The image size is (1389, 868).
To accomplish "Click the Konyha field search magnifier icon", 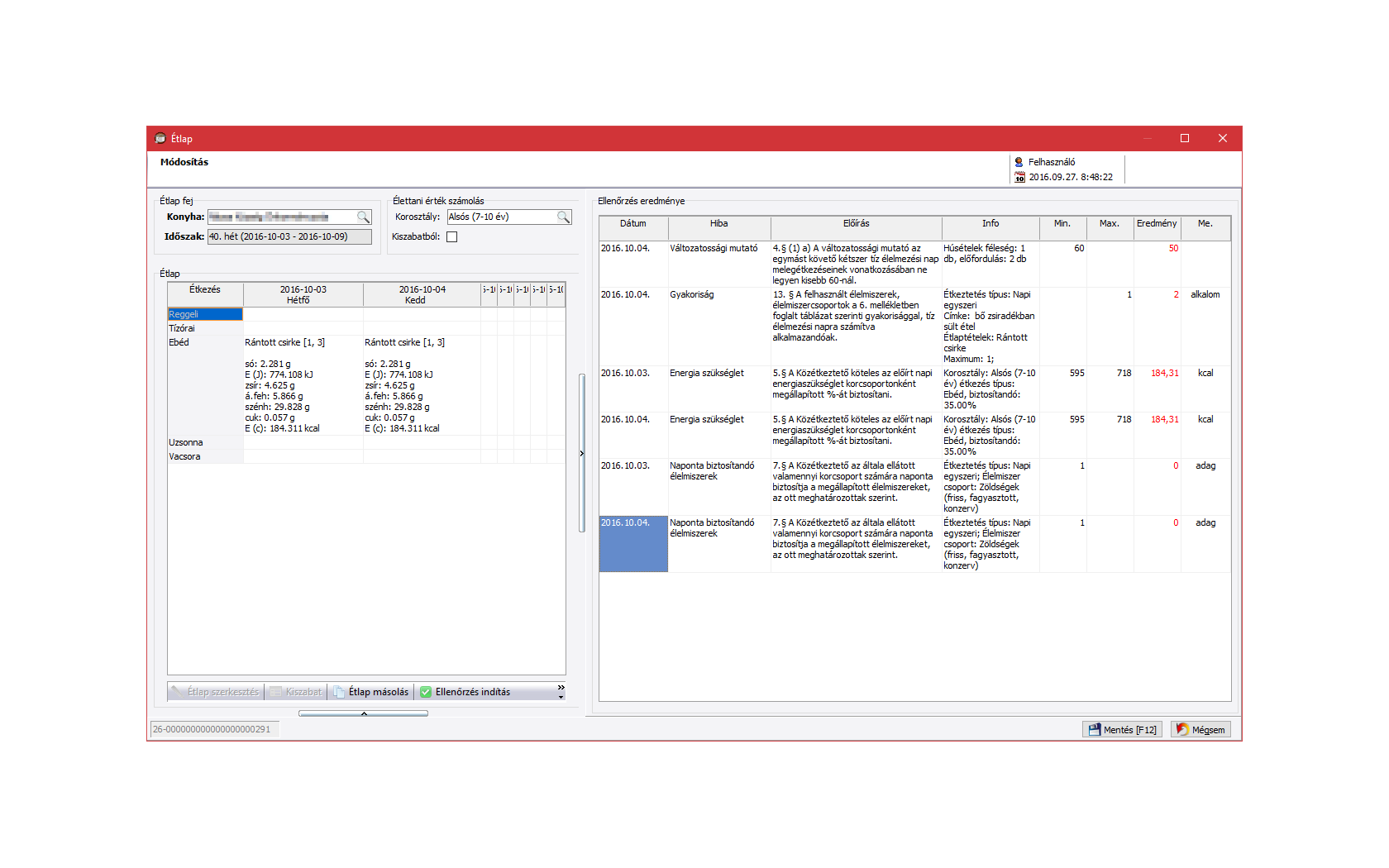I will pyautogui.click(x=363, y=217).
